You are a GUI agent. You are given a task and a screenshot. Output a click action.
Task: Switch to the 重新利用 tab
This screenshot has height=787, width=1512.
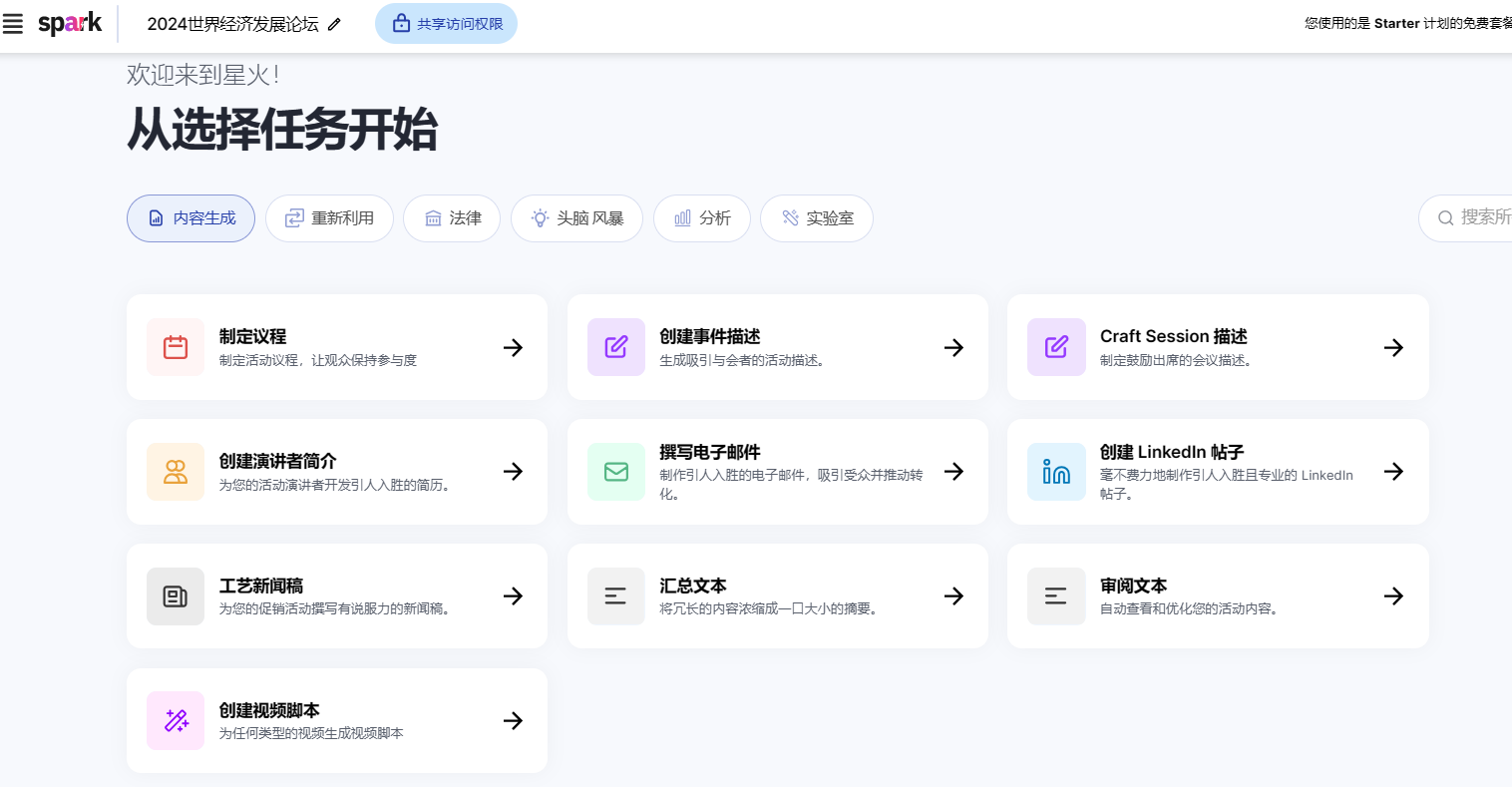[x=329, y=218]
